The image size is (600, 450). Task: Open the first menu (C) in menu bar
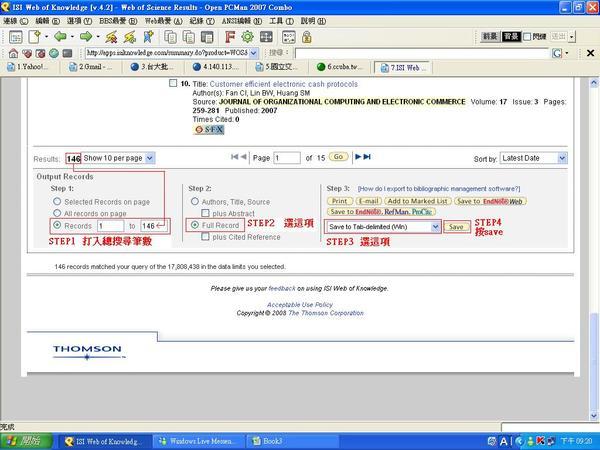(16, 21)
